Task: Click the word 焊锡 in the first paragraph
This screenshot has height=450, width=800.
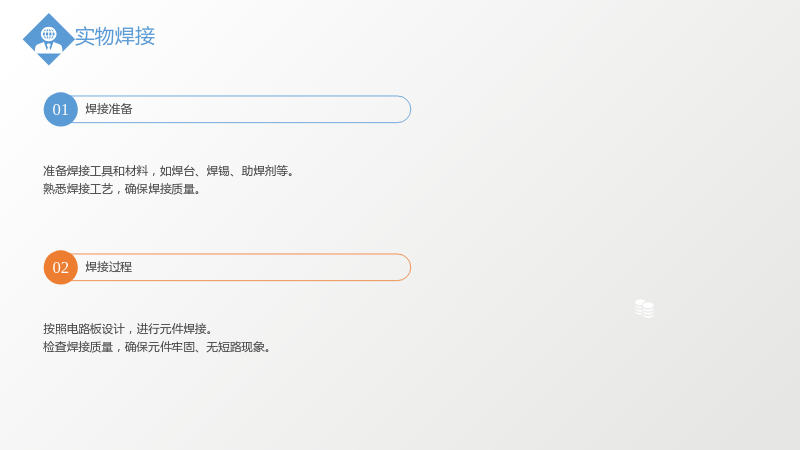Action: point(218,171)
